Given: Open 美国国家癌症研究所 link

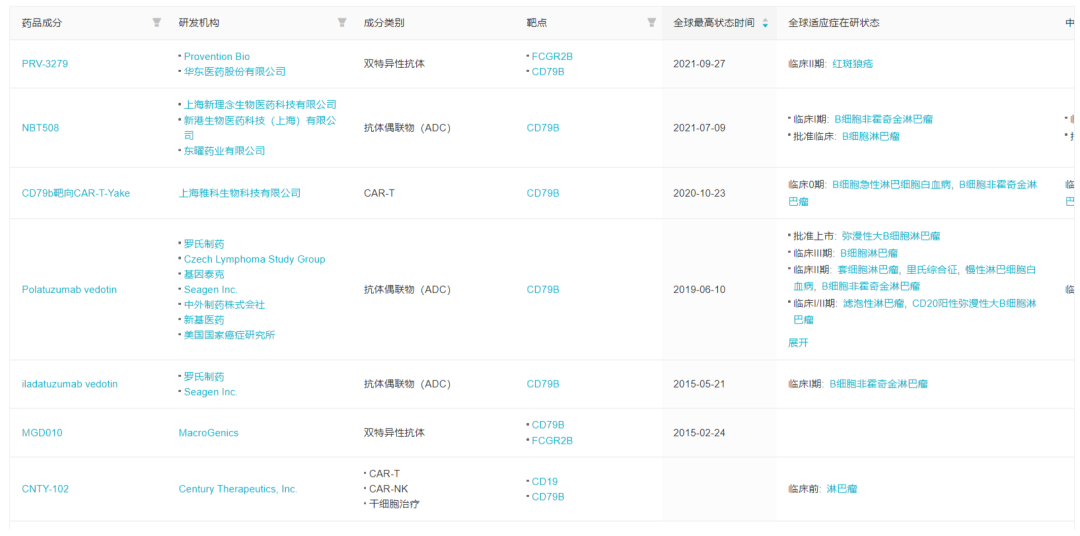Looking at the screenshot, I should click(229, 335).
